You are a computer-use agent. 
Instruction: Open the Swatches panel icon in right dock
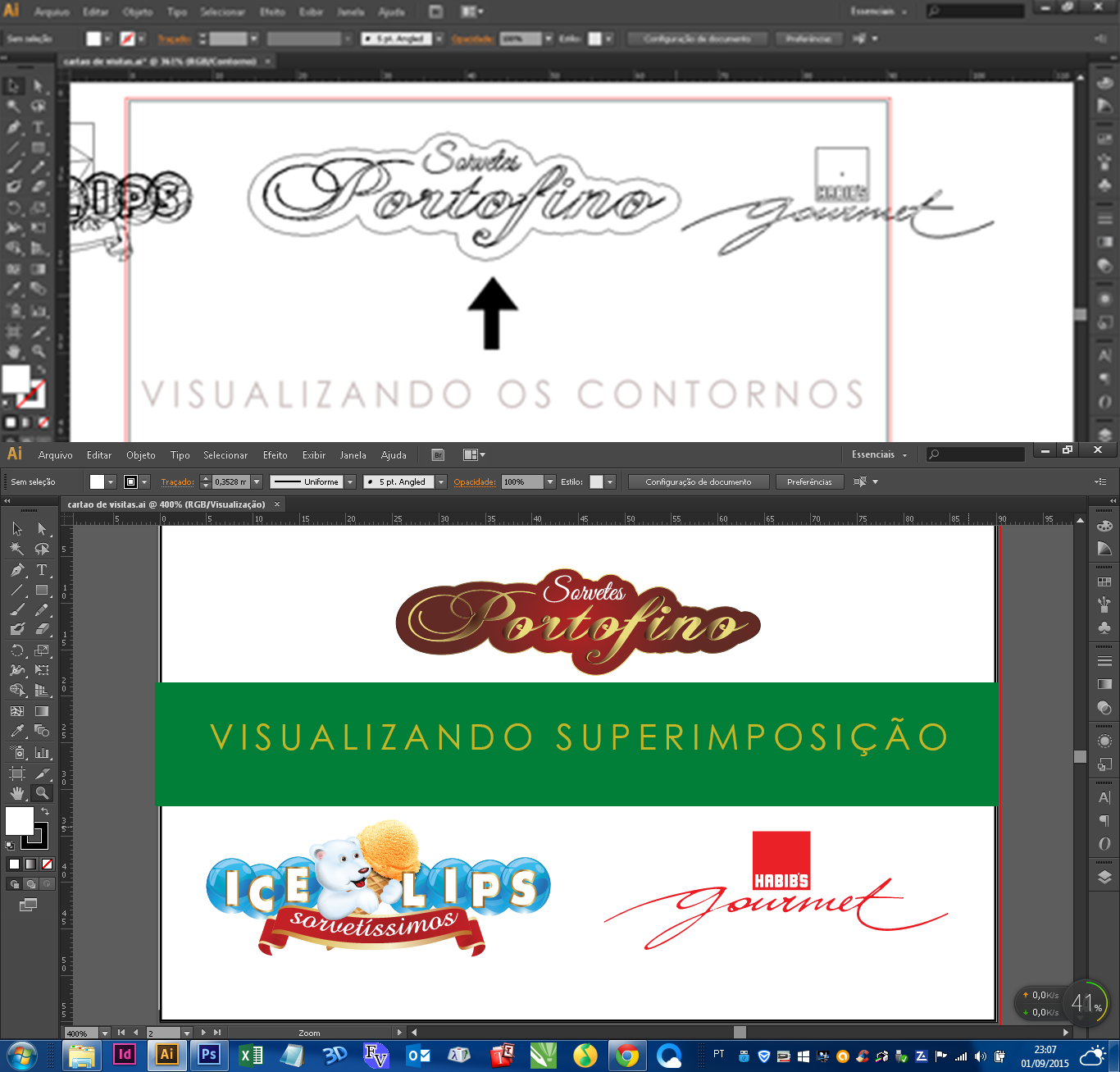tap(1104, 582)
